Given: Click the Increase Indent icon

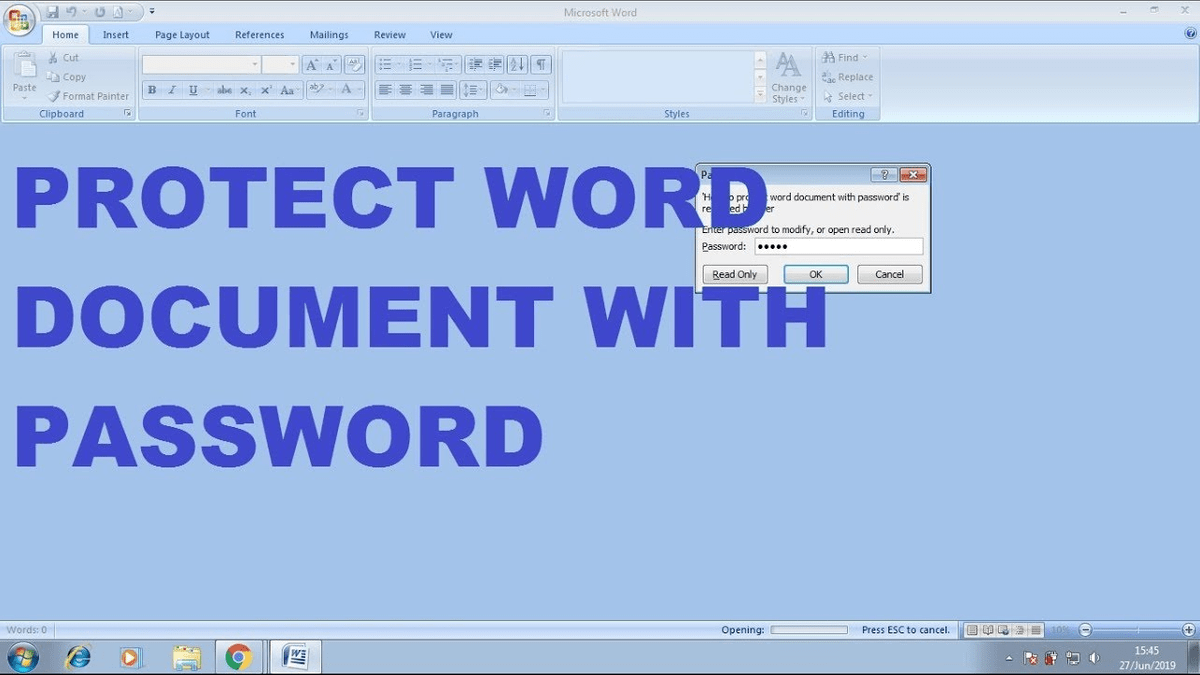Looking at the screenshot, I should tap(495, 64).
